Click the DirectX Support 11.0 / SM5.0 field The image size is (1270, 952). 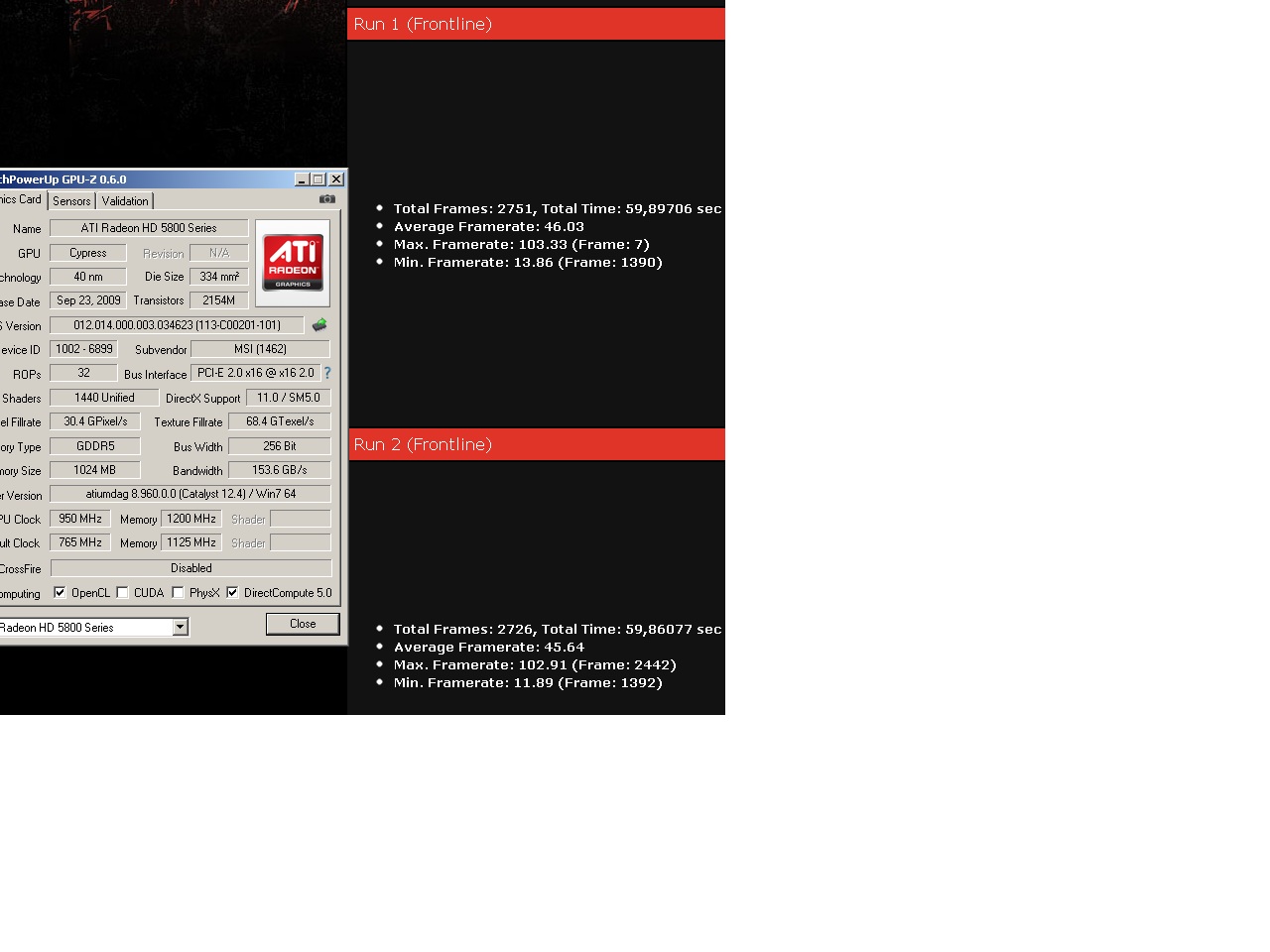click(288, 398)
